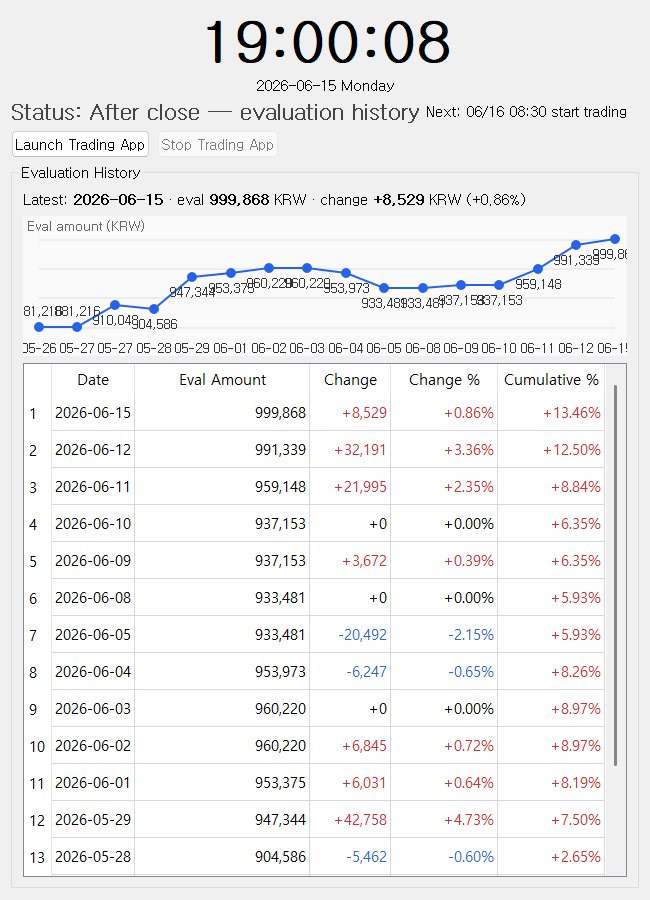
Task: Click the +7.50% cumulative cell
Action: click(551, 820)
